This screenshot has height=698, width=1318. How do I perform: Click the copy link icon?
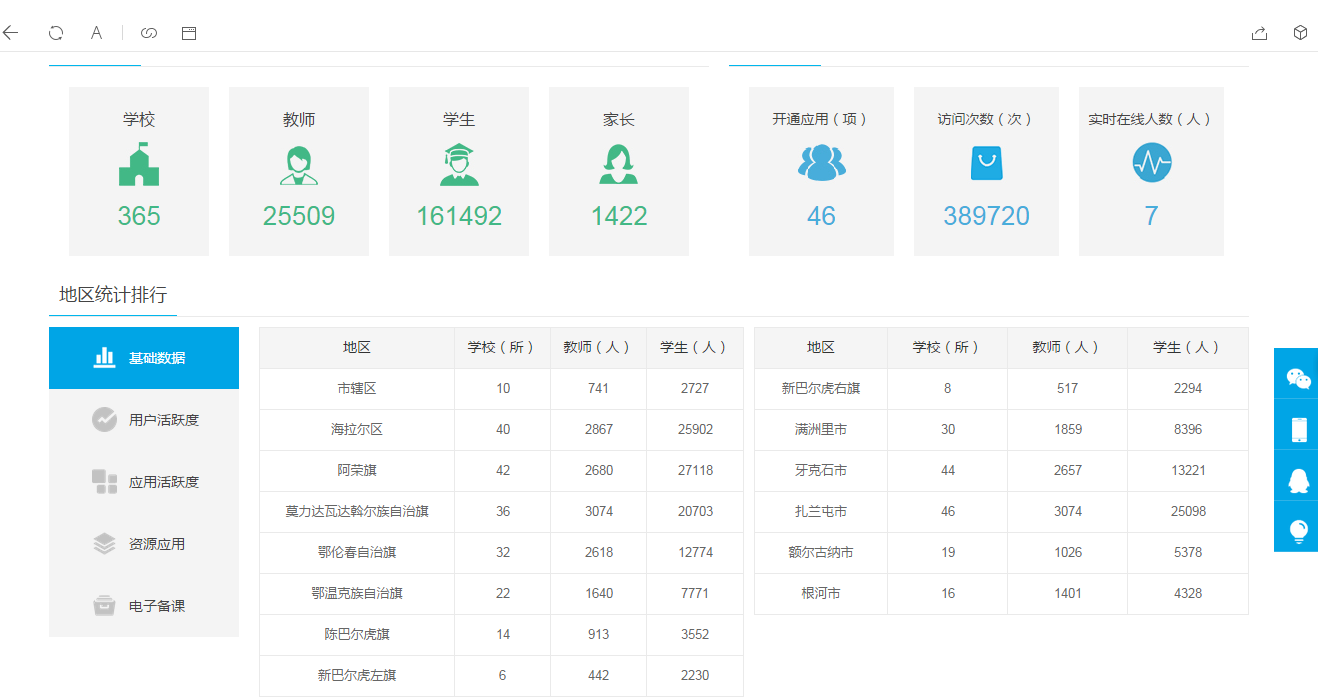coord(149,33)
